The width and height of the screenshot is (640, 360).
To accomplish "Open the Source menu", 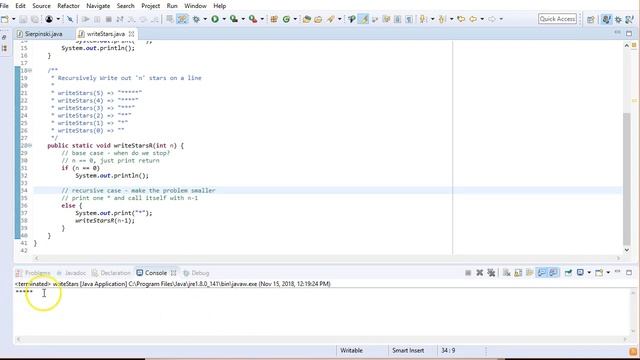I will click(x=41, y=6).
